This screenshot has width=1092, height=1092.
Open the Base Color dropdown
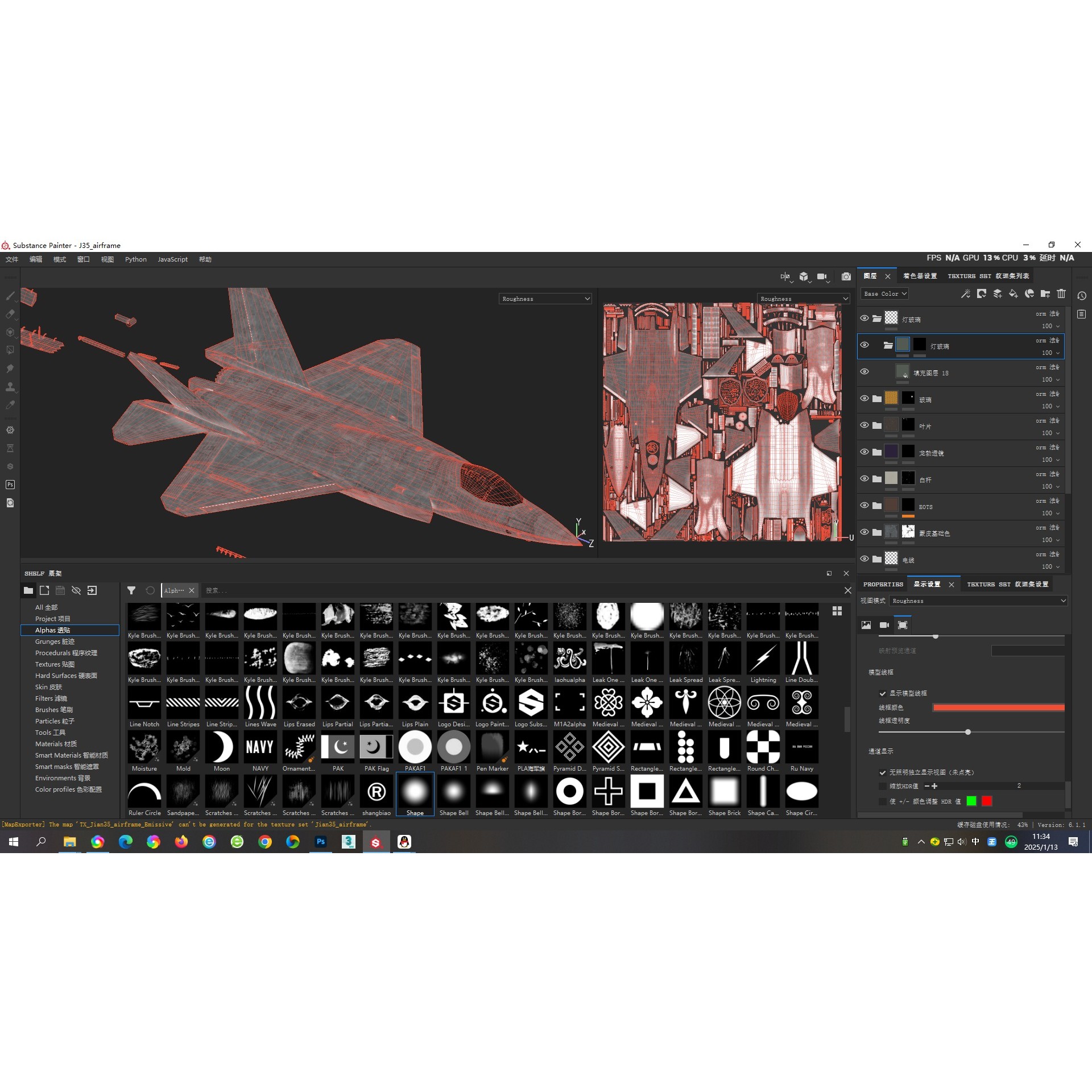click(x=885, y=293)
